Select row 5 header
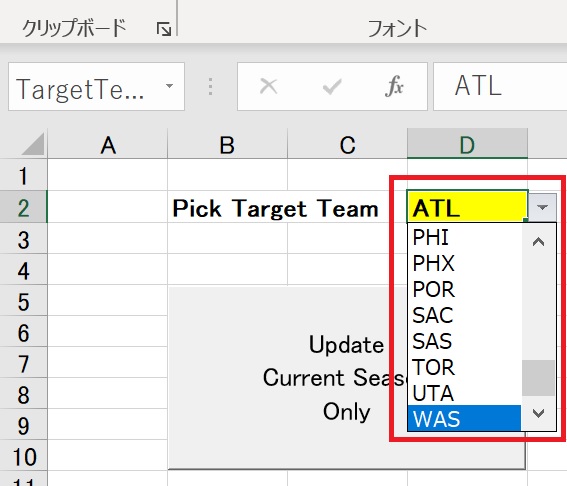This screenshot has height=486, width=567. click(x=24, y=302)
